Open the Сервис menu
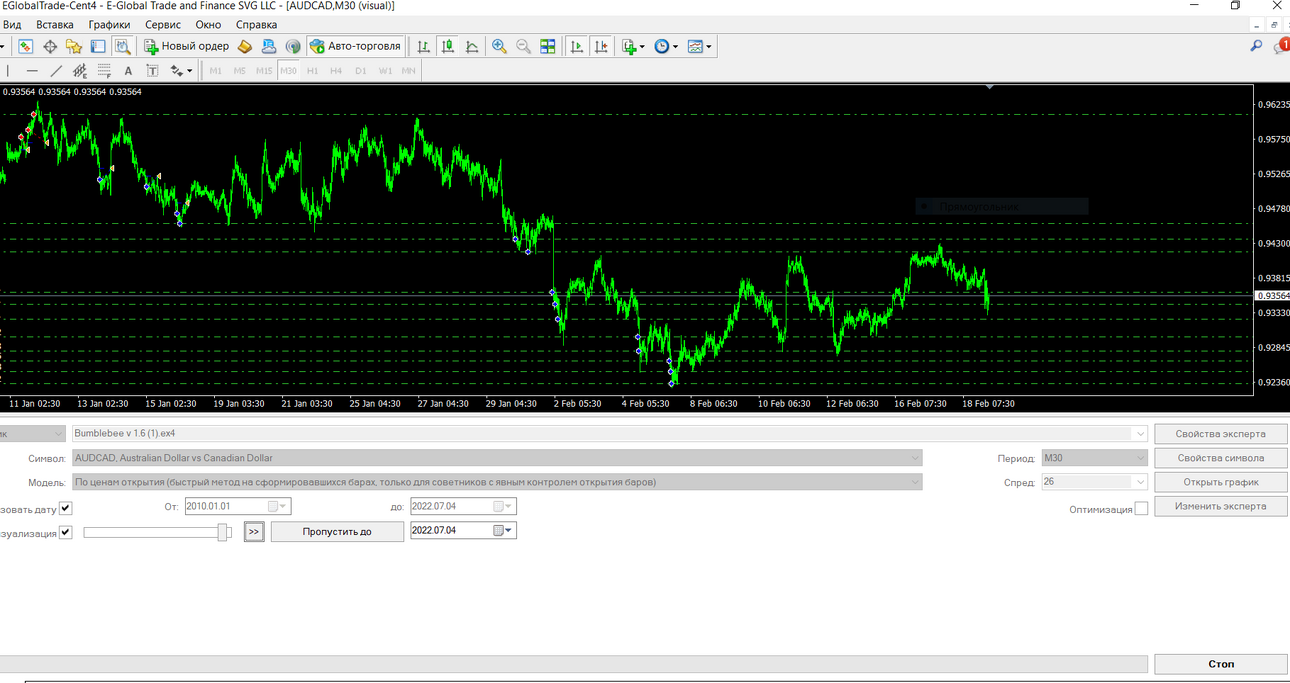This screenshot has height=683, width=1290. click(163, 24)
